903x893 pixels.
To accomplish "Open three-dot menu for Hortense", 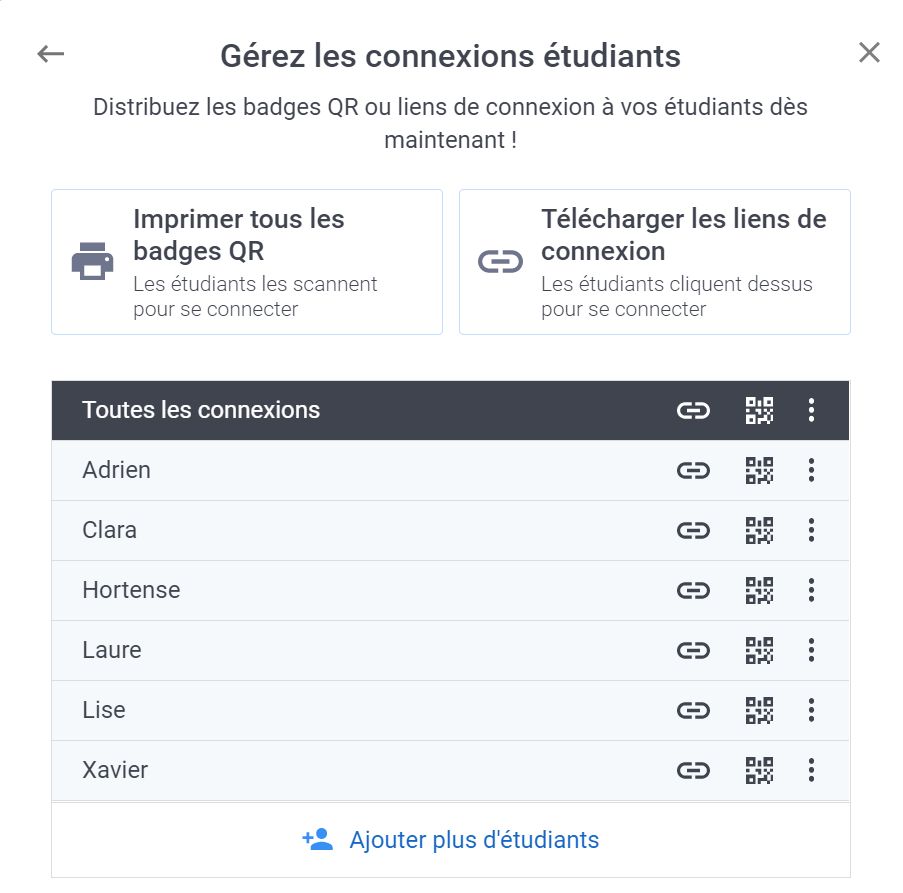I will point(811,590).
